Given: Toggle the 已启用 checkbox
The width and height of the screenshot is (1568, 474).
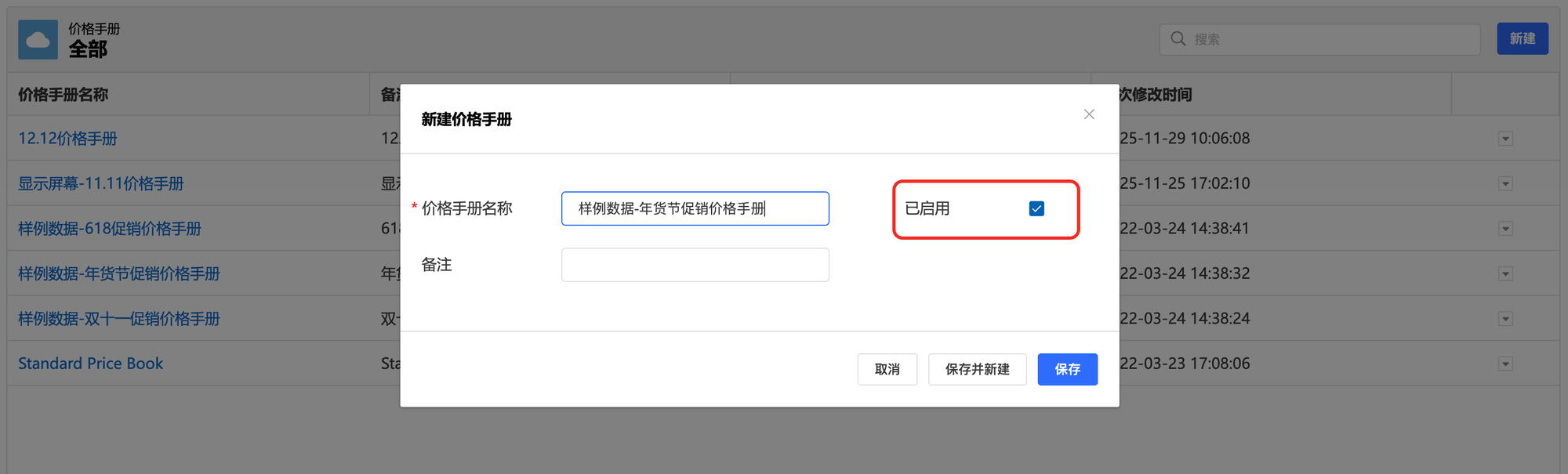Looking at the screenshot, I should pyautogui.click(x=1036, y=208).
